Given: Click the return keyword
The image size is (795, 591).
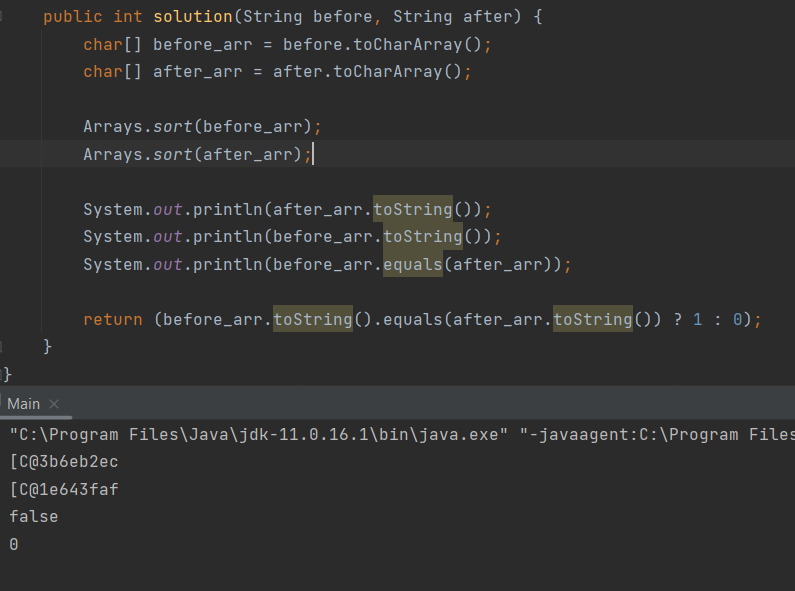Looking at the screenshot, I should pyautogui.click(x=113, y=319).
